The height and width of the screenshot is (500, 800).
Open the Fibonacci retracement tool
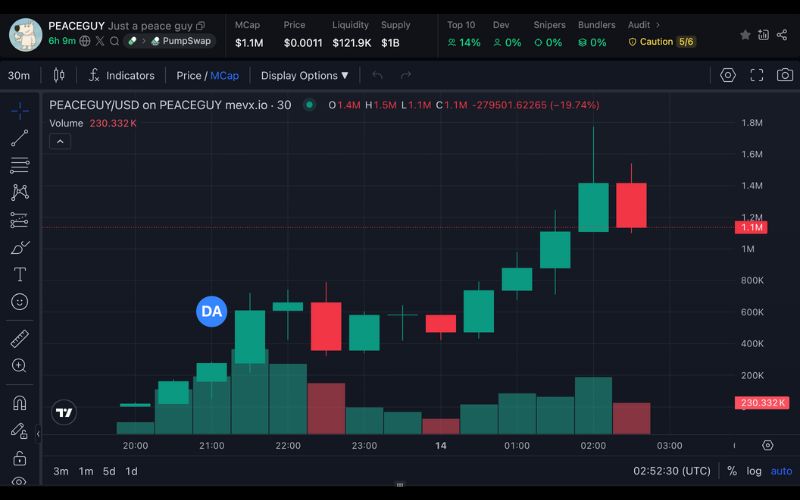[x=20, y=165]
